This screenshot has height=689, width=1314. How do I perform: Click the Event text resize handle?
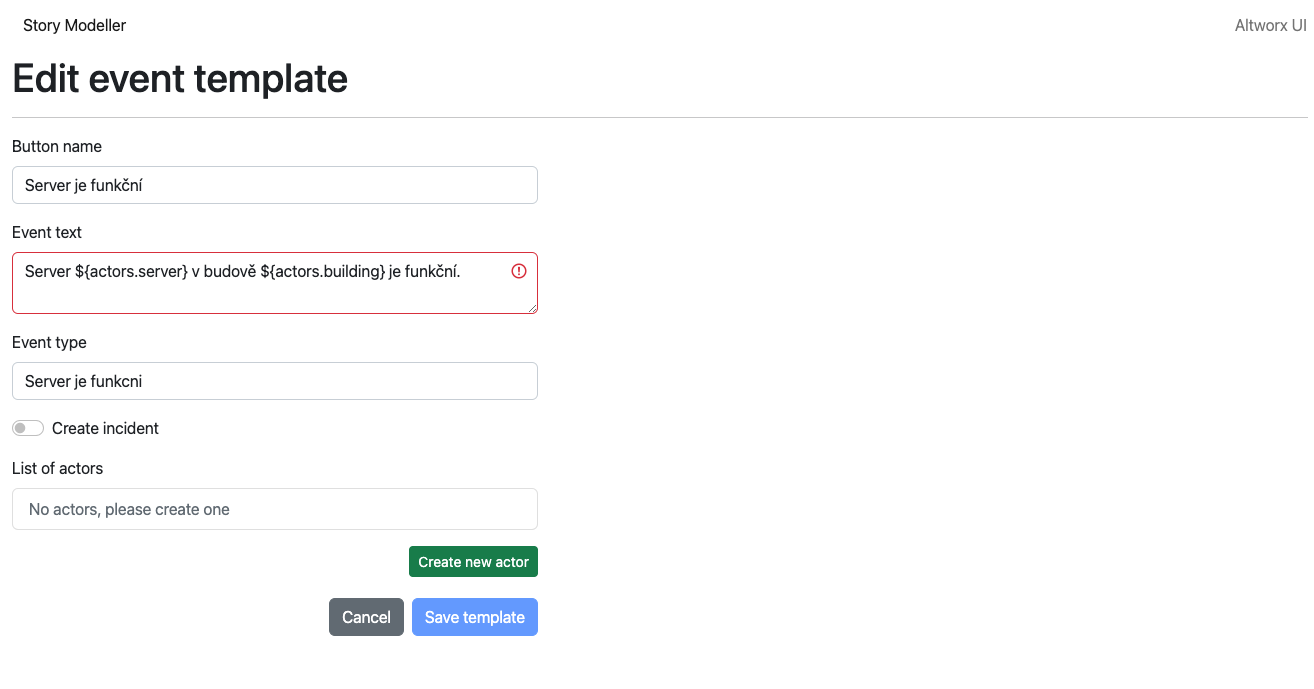(x=533, y=309)
